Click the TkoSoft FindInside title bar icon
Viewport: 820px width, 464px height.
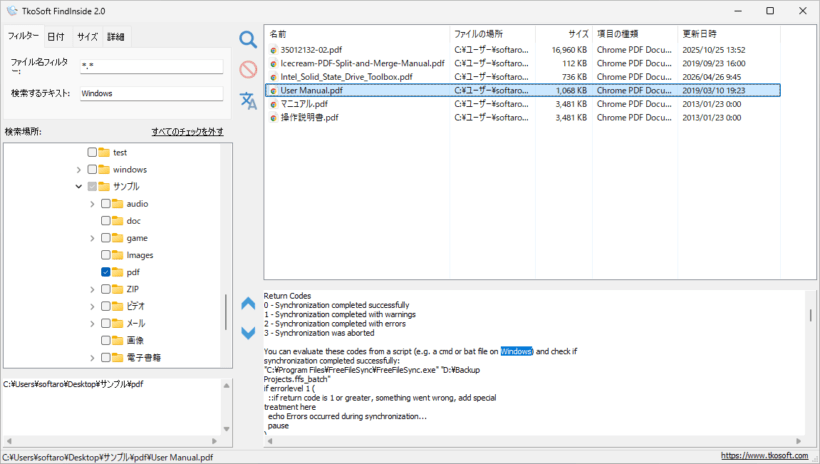tap(12, 11)
